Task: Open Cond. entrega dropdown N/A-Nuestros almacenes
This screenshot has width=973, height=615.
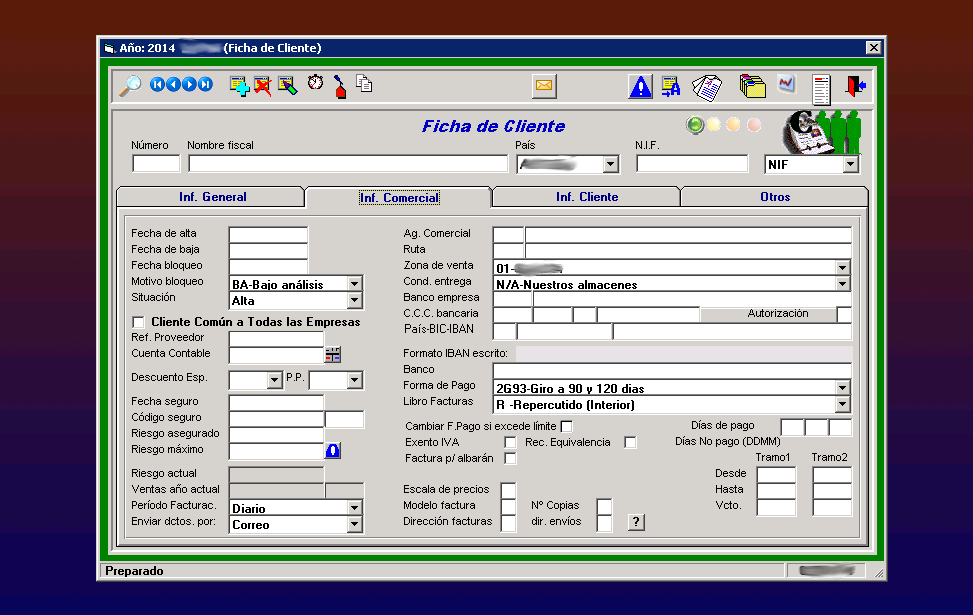Action: click(x=842, y=284)
